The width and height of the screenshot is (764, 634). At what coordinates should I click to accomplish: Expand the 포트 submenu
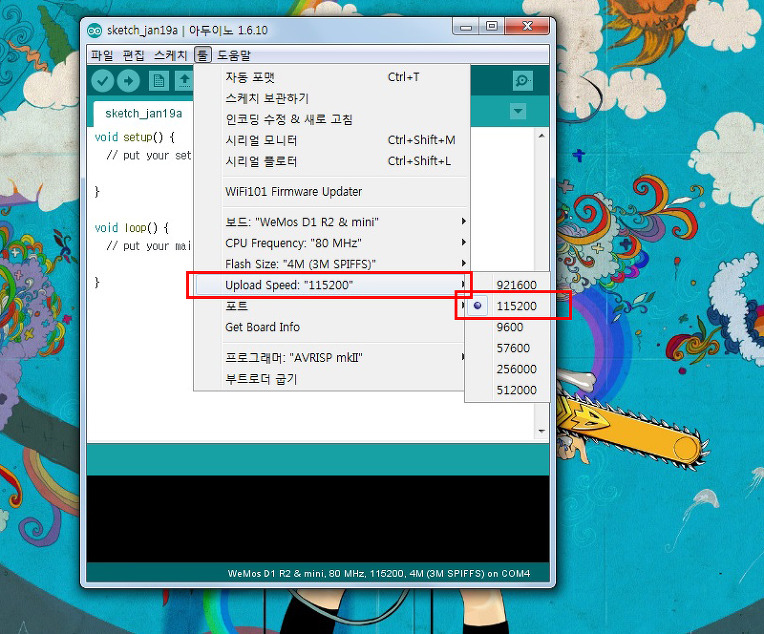point(332,306)
